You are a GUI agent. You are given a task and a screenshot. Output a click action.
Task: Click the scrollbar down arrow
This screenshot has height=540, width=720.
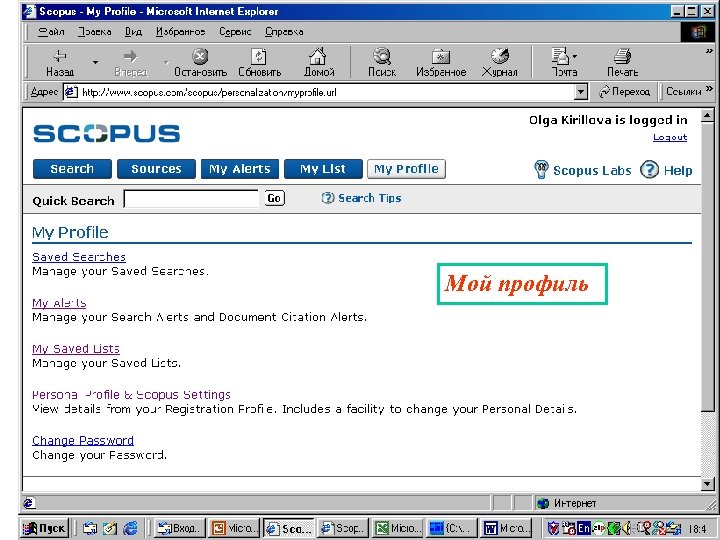tap(708, 484)
